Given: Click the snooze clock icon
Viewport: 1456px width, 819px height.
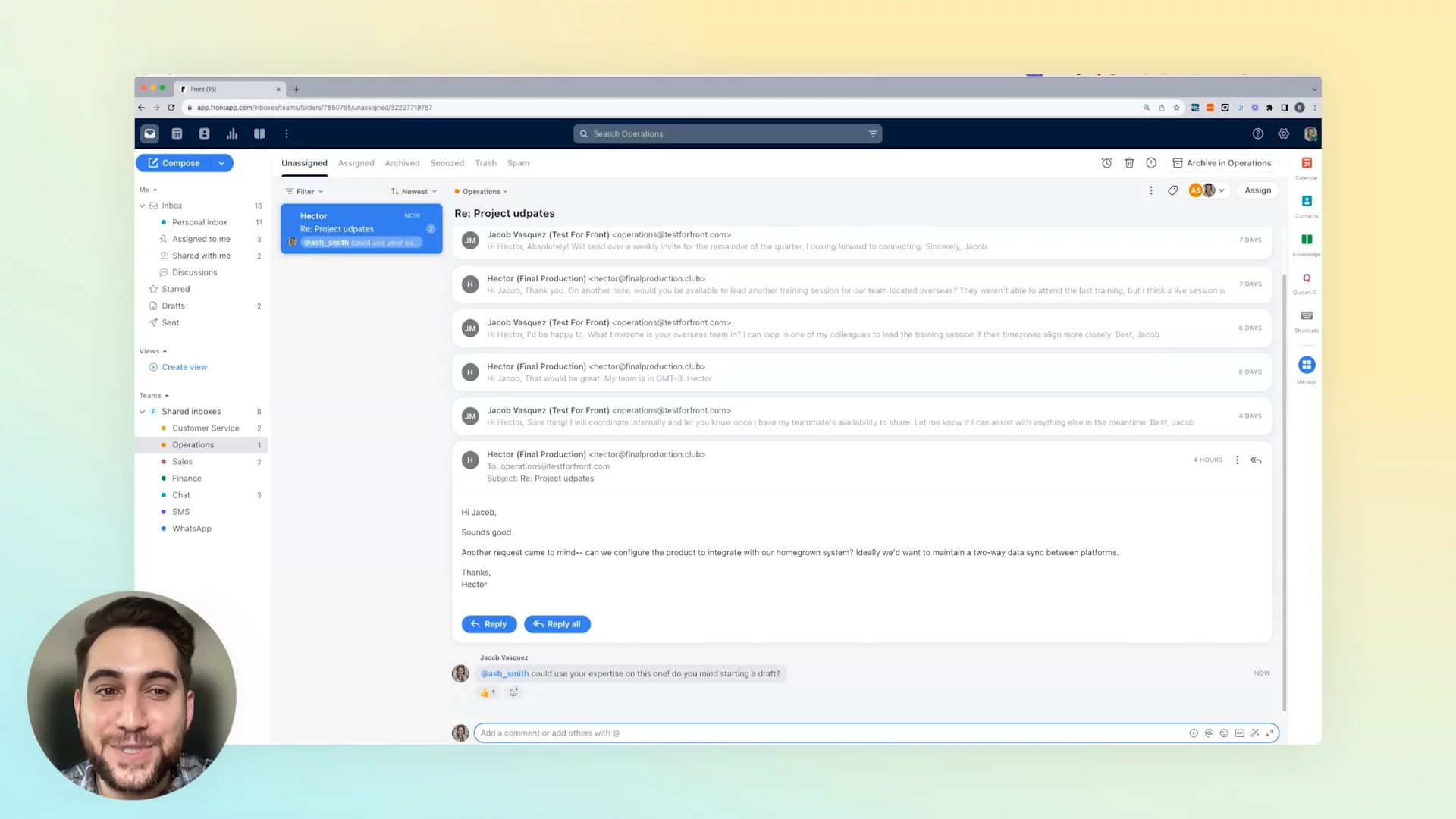Looking at the screenshot, I should tap(1106, 163).
